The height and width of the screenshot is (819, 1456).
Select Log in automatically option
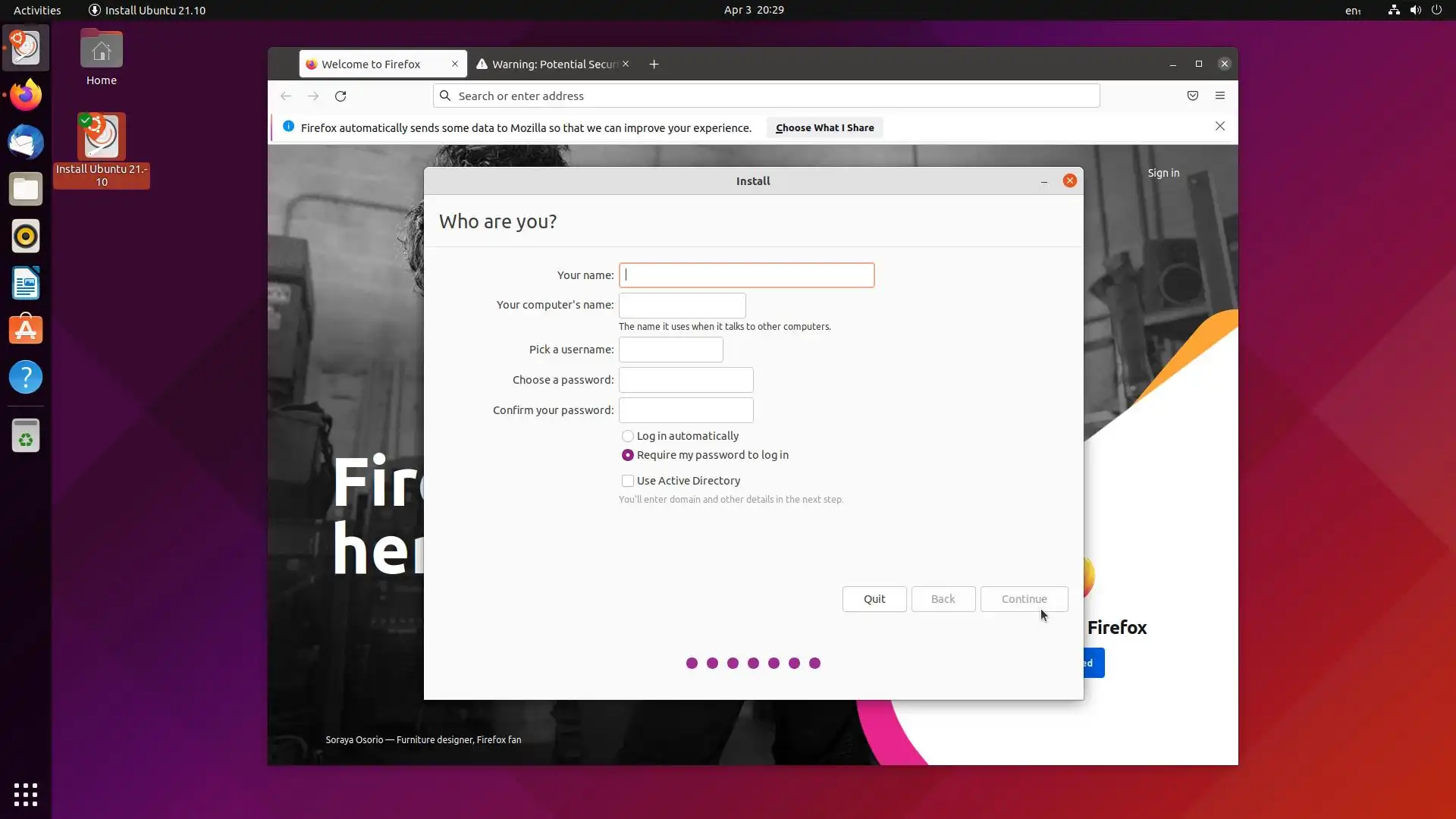(x=628, y=436)
